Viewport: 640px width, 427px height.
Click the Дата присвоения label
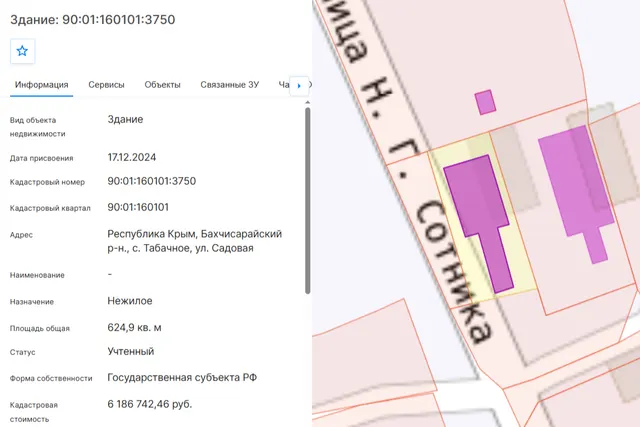(x=42, y=158)
